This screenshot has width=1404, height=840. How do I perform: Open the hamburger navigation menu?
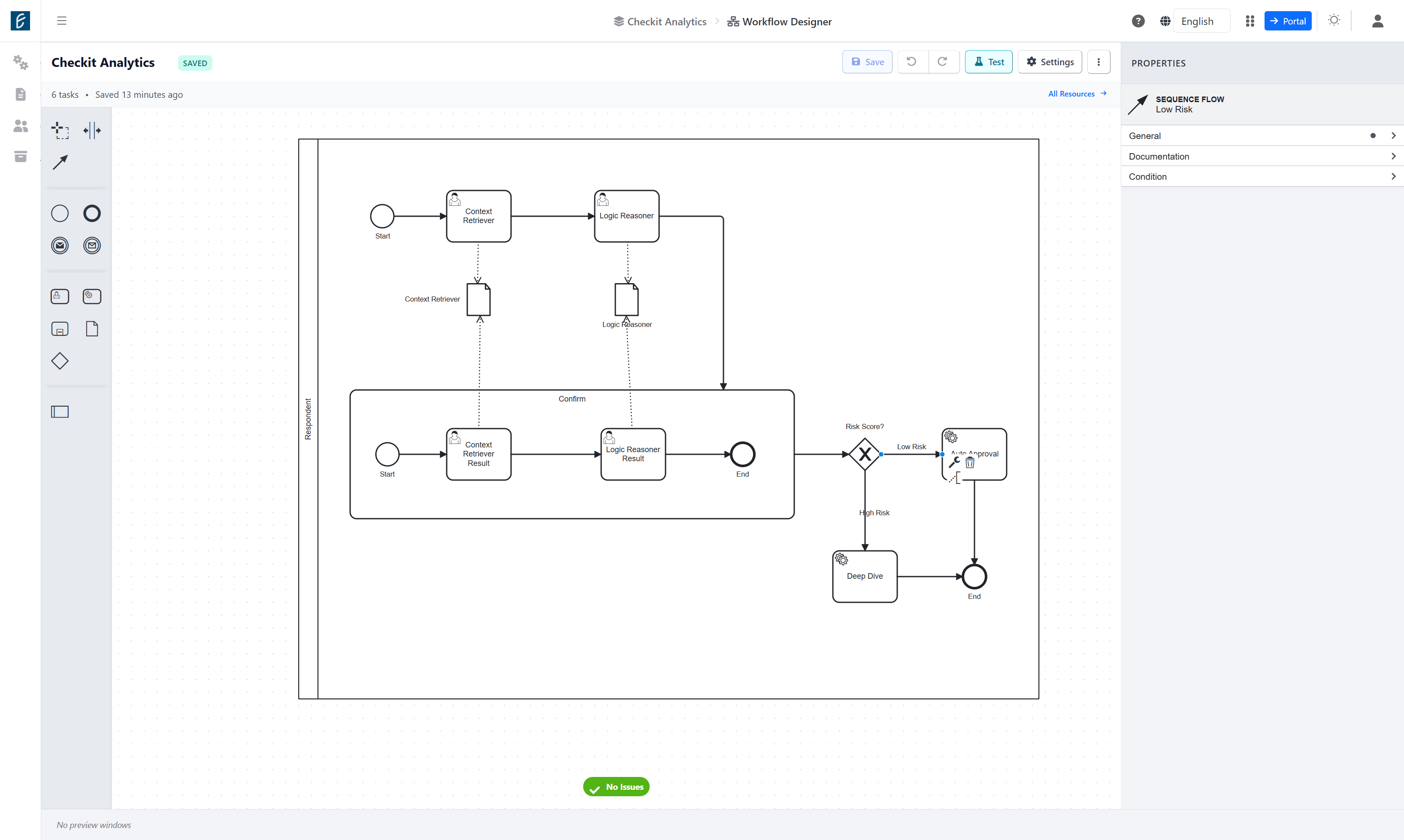pos(62,21)
